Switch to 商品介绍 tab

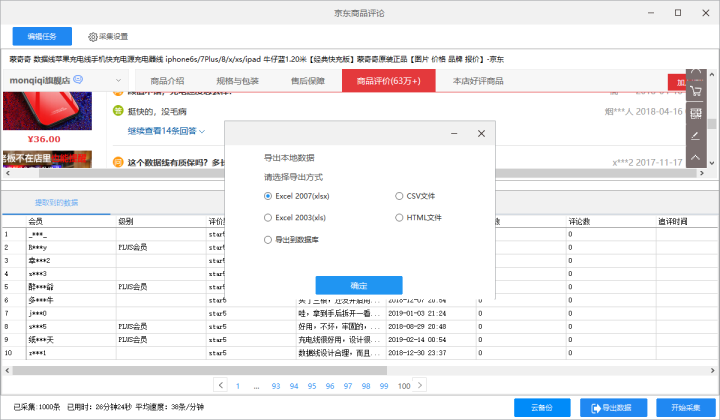click(x=167, y=81)
